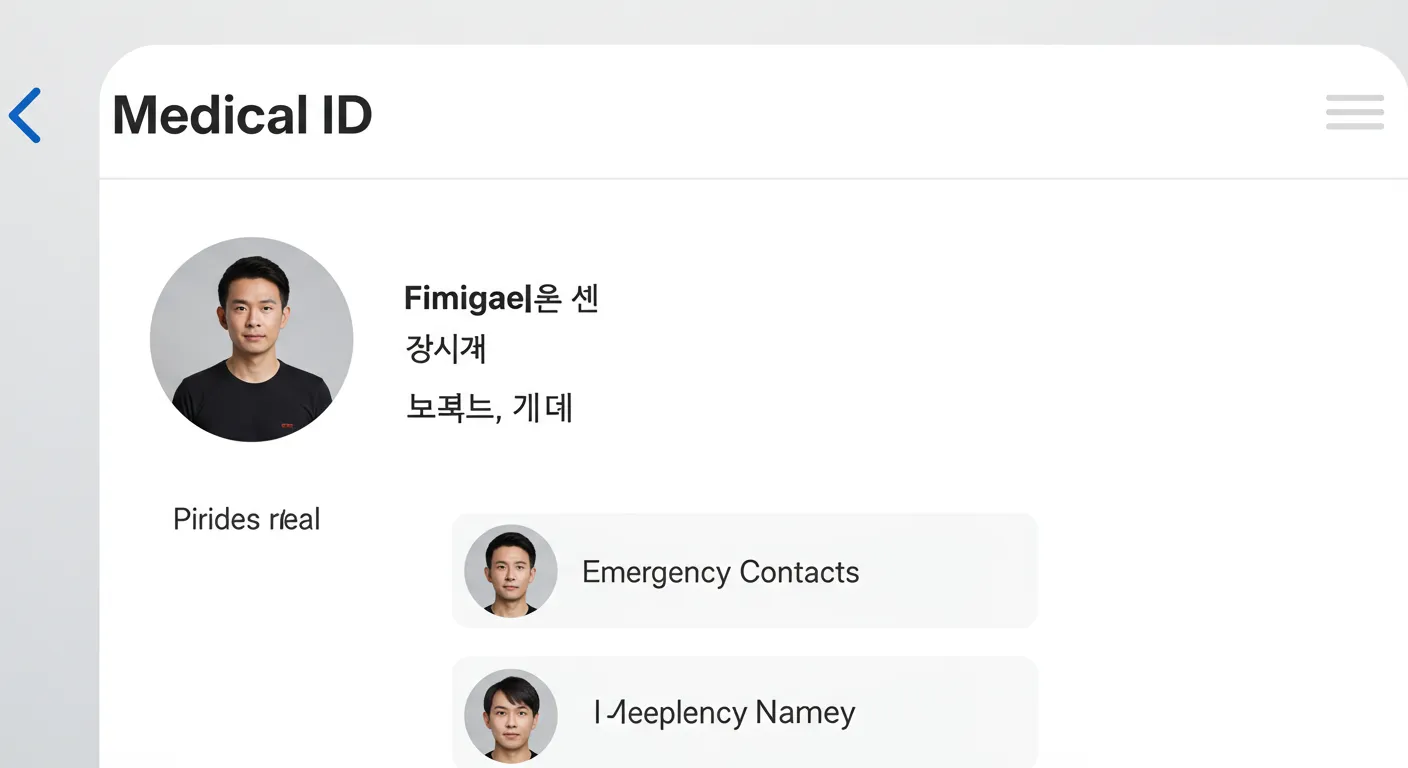Expand the Meeplency Namey section
1408x768 pixels.
tap(745, 712)
